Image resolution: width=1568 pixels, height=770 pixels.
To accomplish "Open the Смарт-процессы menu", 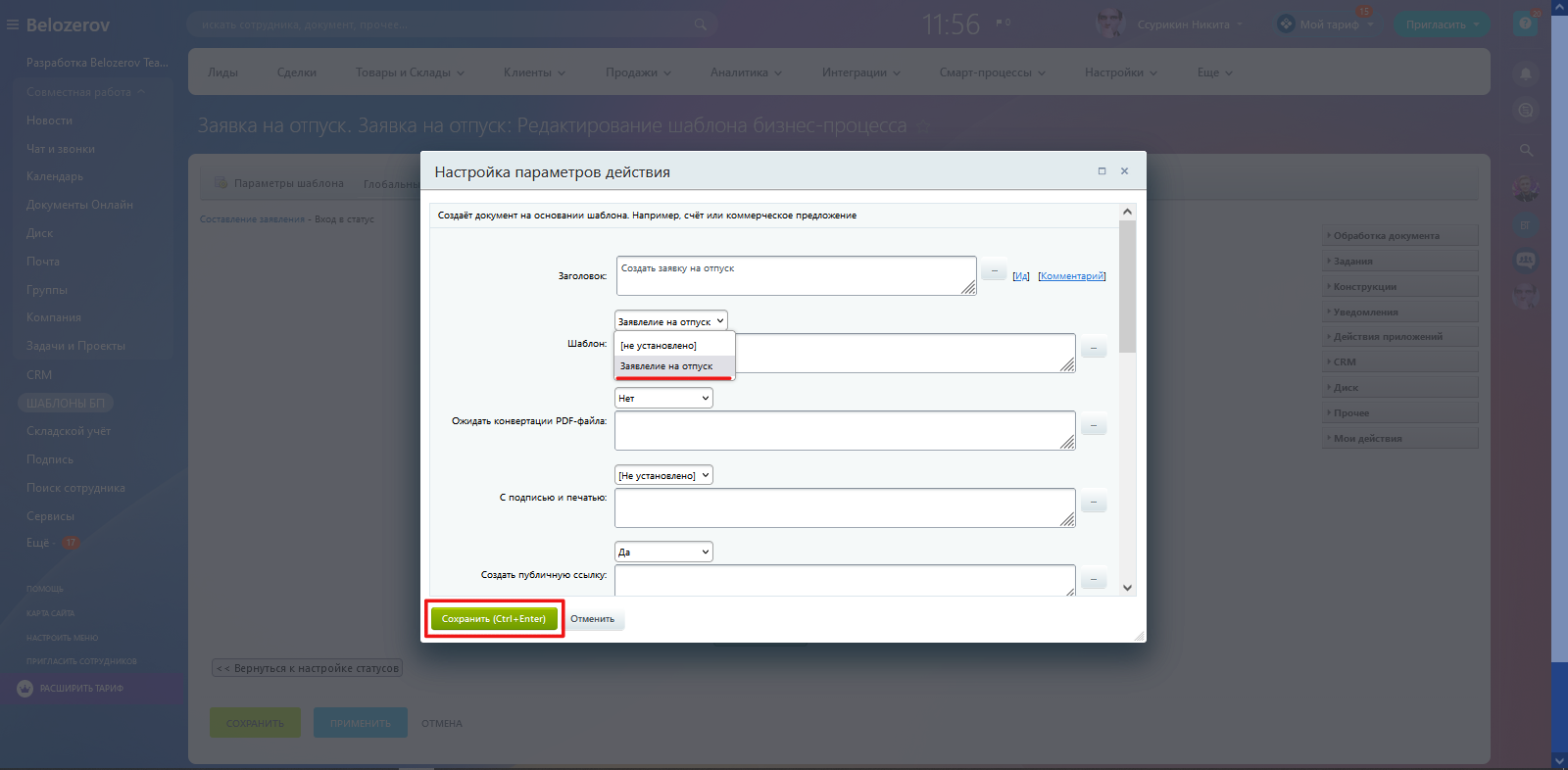I will [x=992, y=72].
